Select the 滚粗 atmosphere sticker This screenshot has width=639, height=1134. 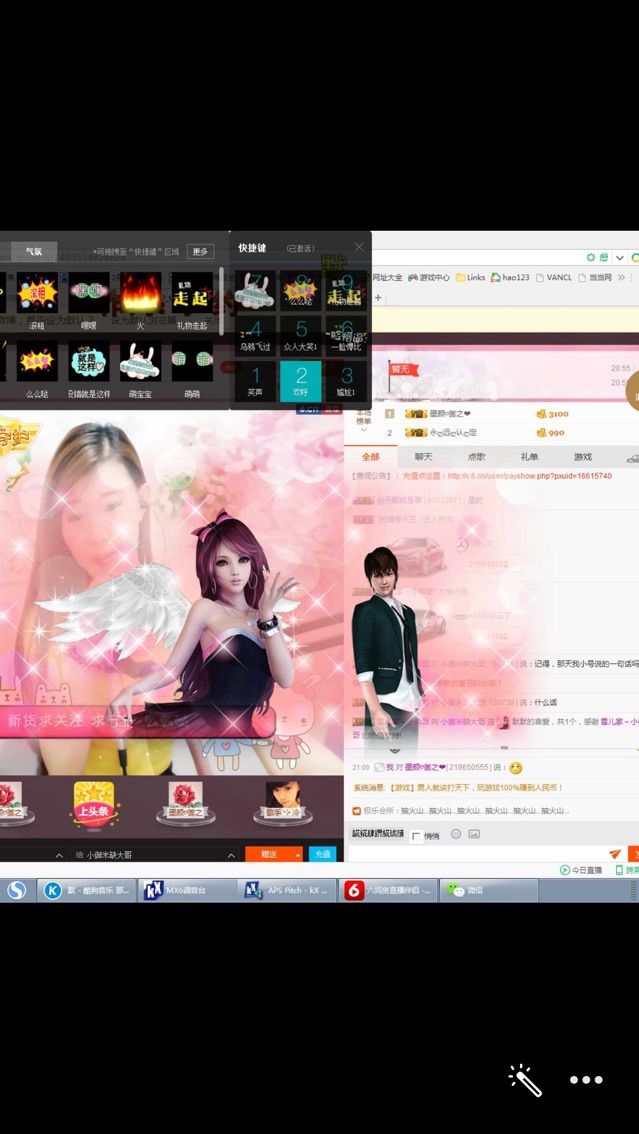point(37,293)
